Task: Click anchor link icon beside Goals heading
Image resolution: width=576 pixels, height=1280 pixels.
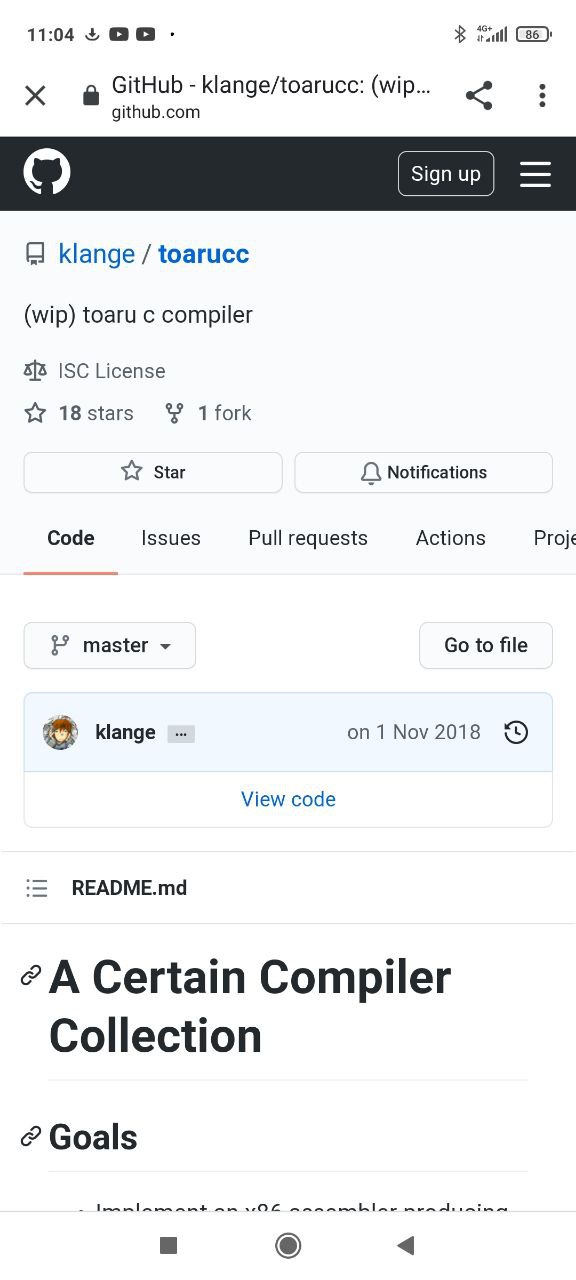Action: [x=31, y=1137]
